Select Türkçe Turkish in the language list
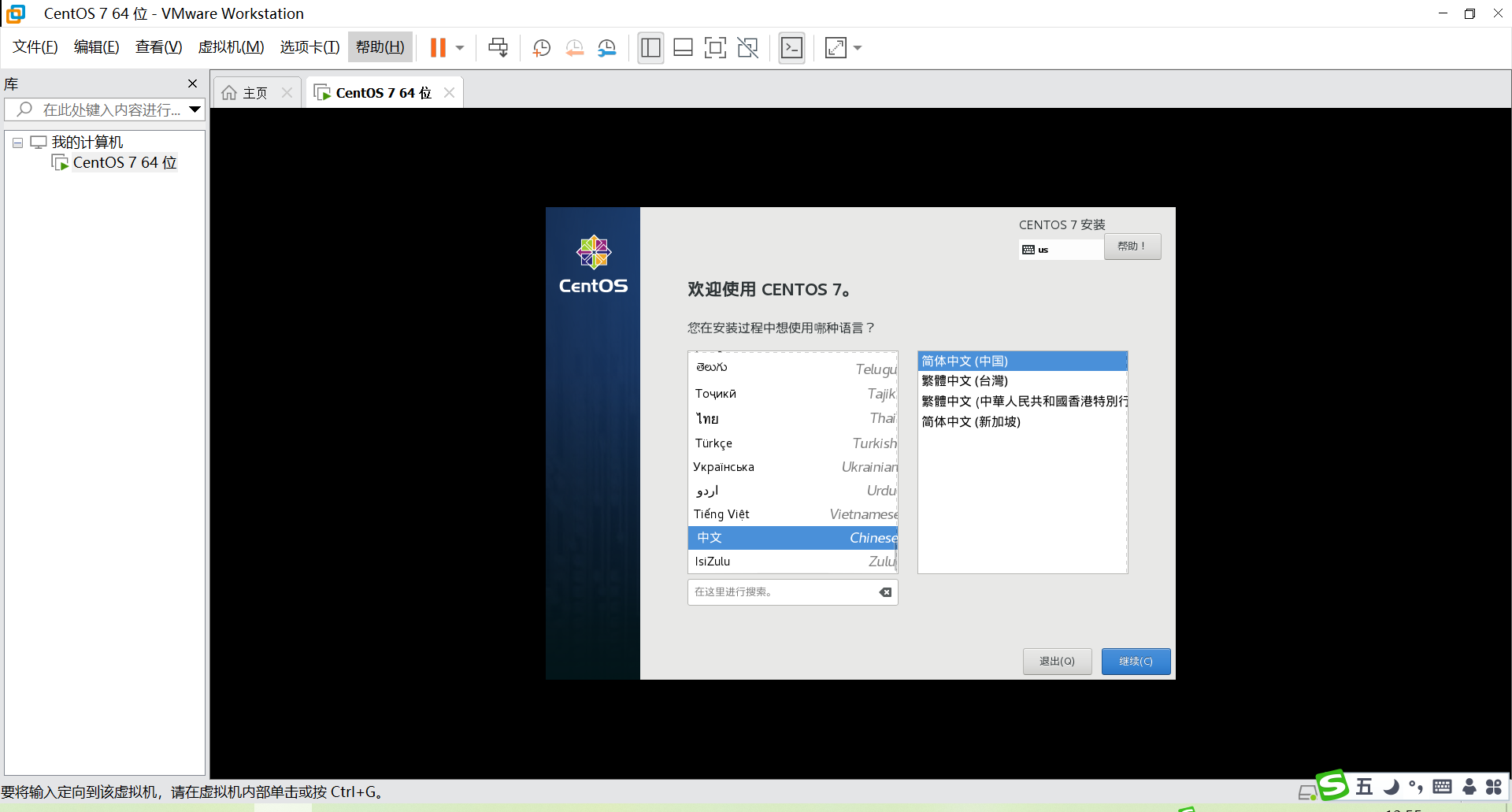 pos(793,443)
